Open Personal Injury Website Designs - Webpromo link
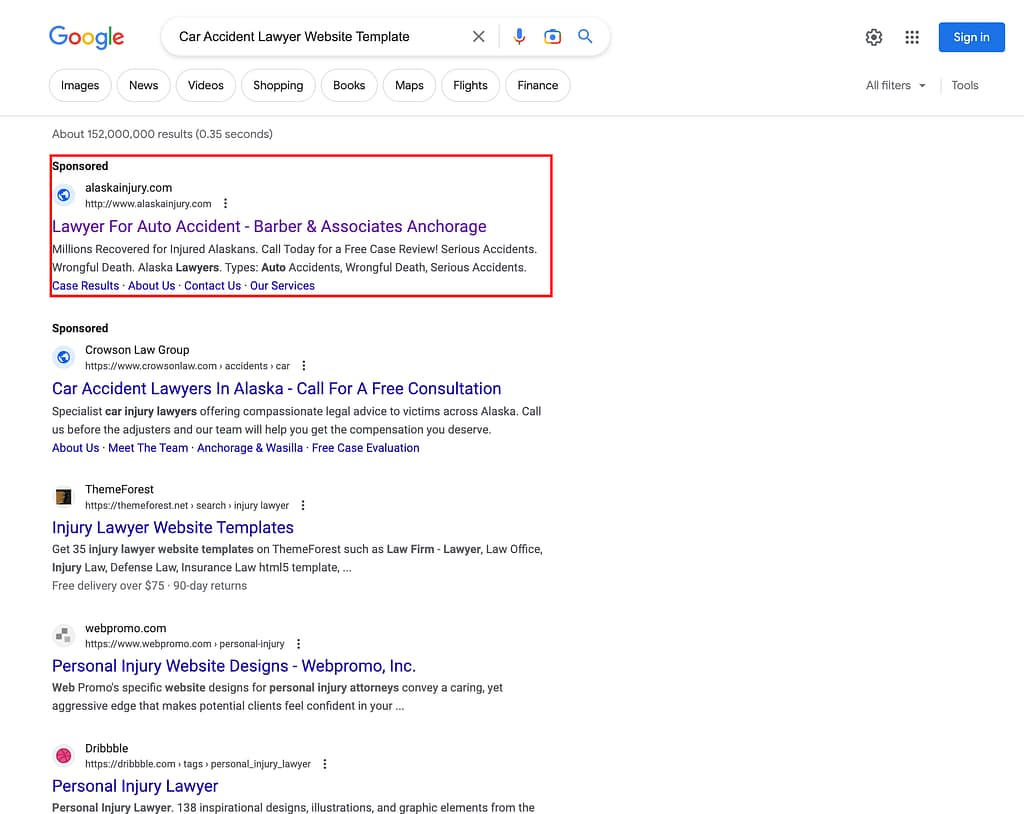 tap(234, 666)
